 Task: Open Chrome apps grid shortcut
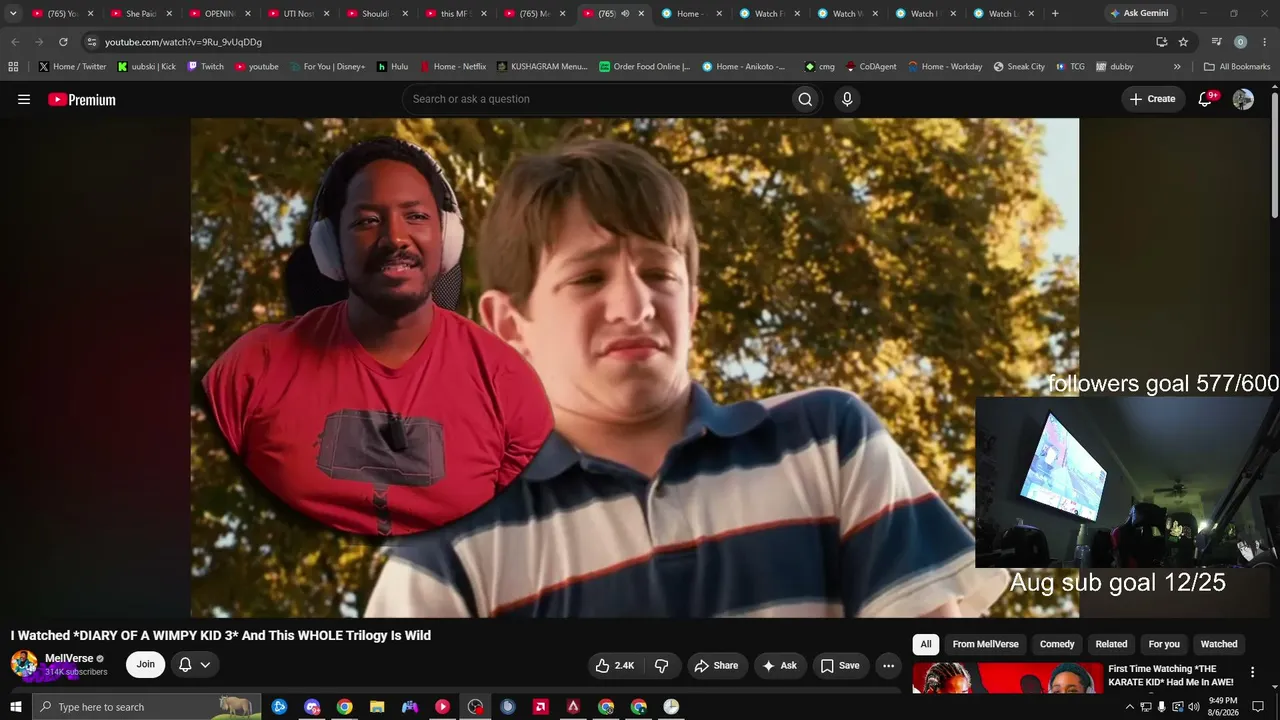tap(13, 67)
